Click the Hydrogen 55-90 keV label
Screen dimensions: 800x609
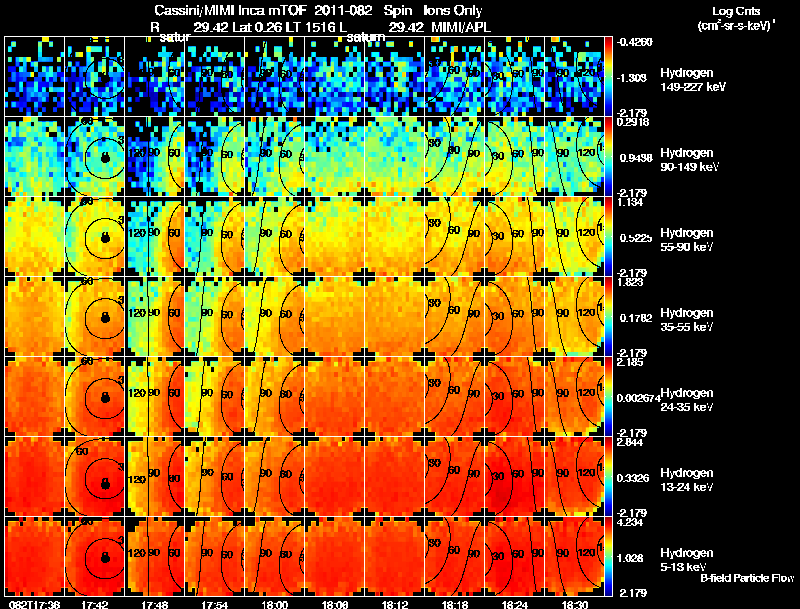[687, 240]
